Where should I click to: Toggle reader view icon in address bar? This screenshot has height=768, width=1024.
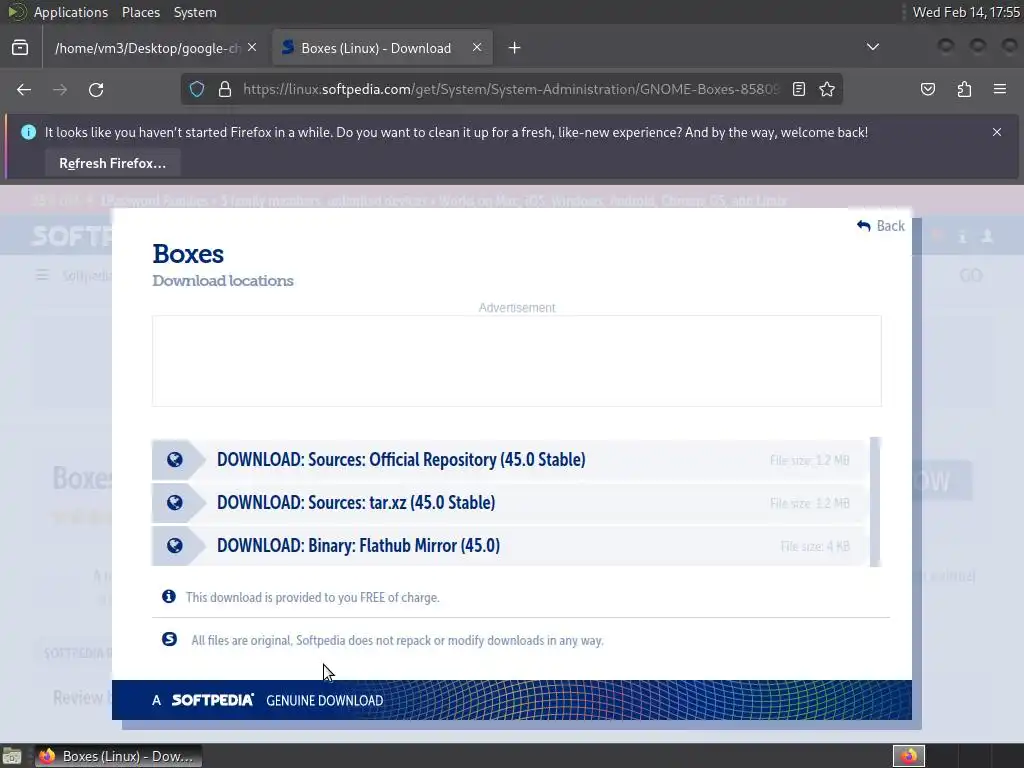799,89
